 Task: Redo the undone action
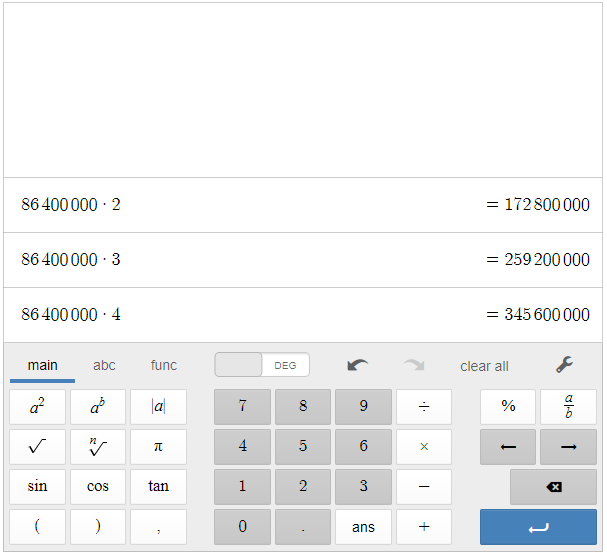414,365
